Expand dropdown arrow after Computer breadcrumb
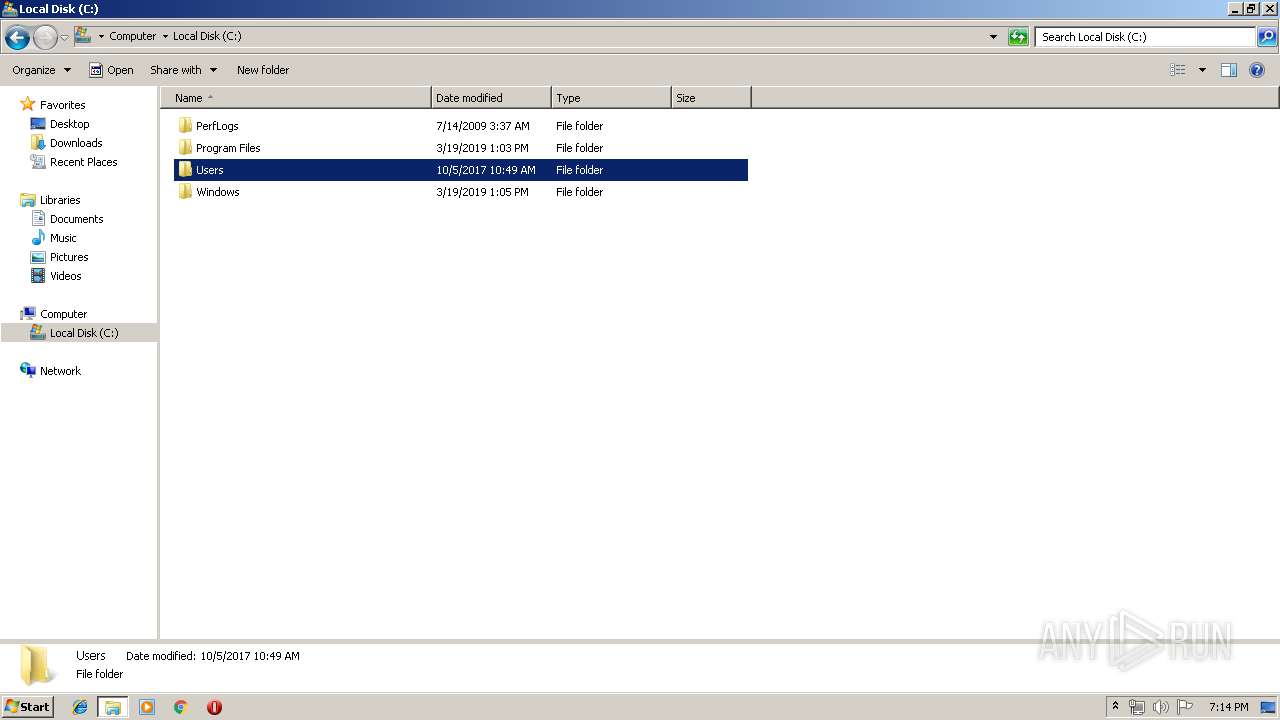Image resolution: width=1280 pixels, height=720 pixels. click(165, 37)
